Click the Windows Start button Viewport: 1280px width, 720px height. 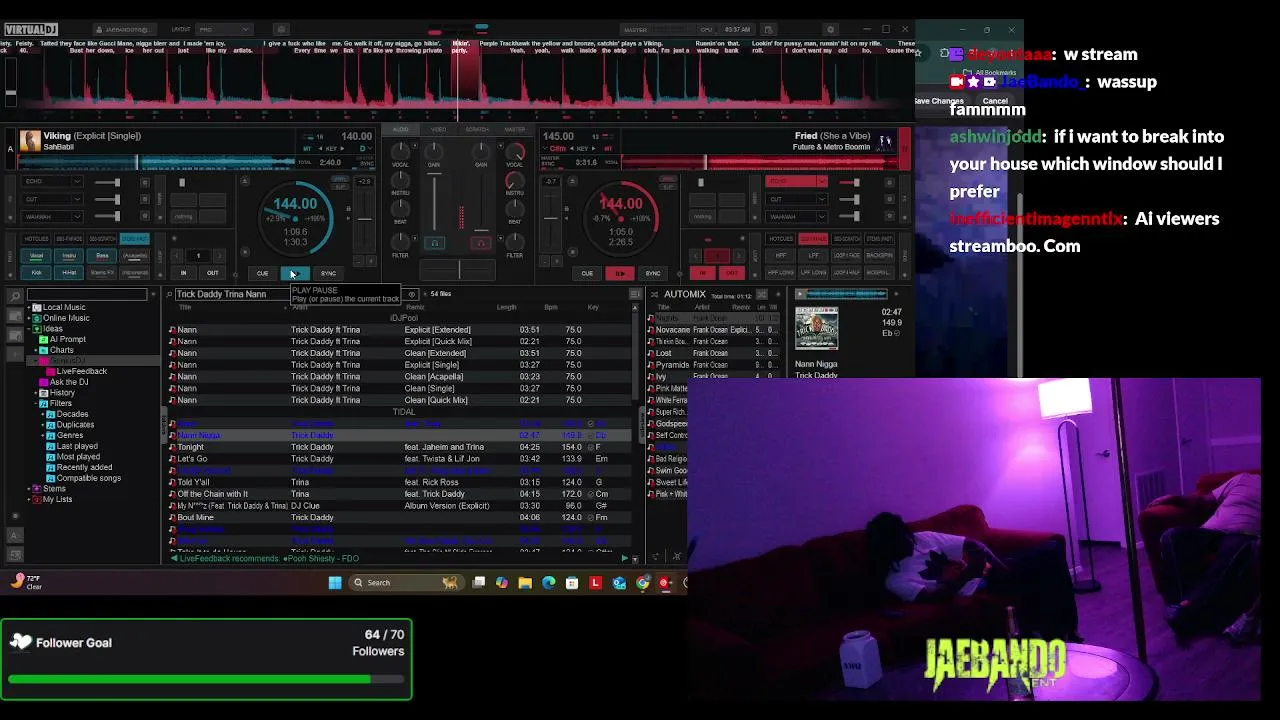click(335, 583)
